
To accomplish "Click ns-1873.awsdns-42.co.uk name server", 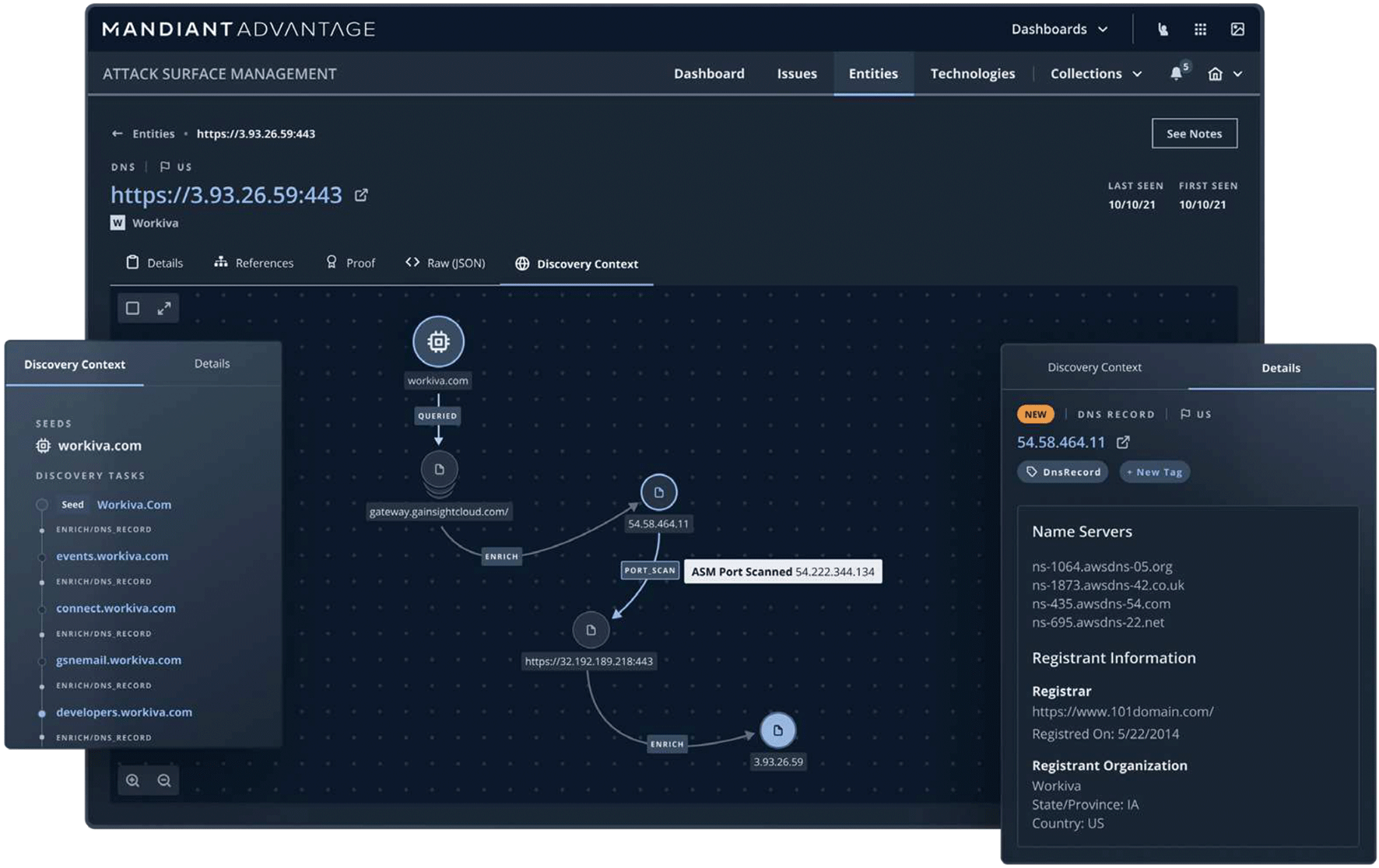I will 1108,586.
